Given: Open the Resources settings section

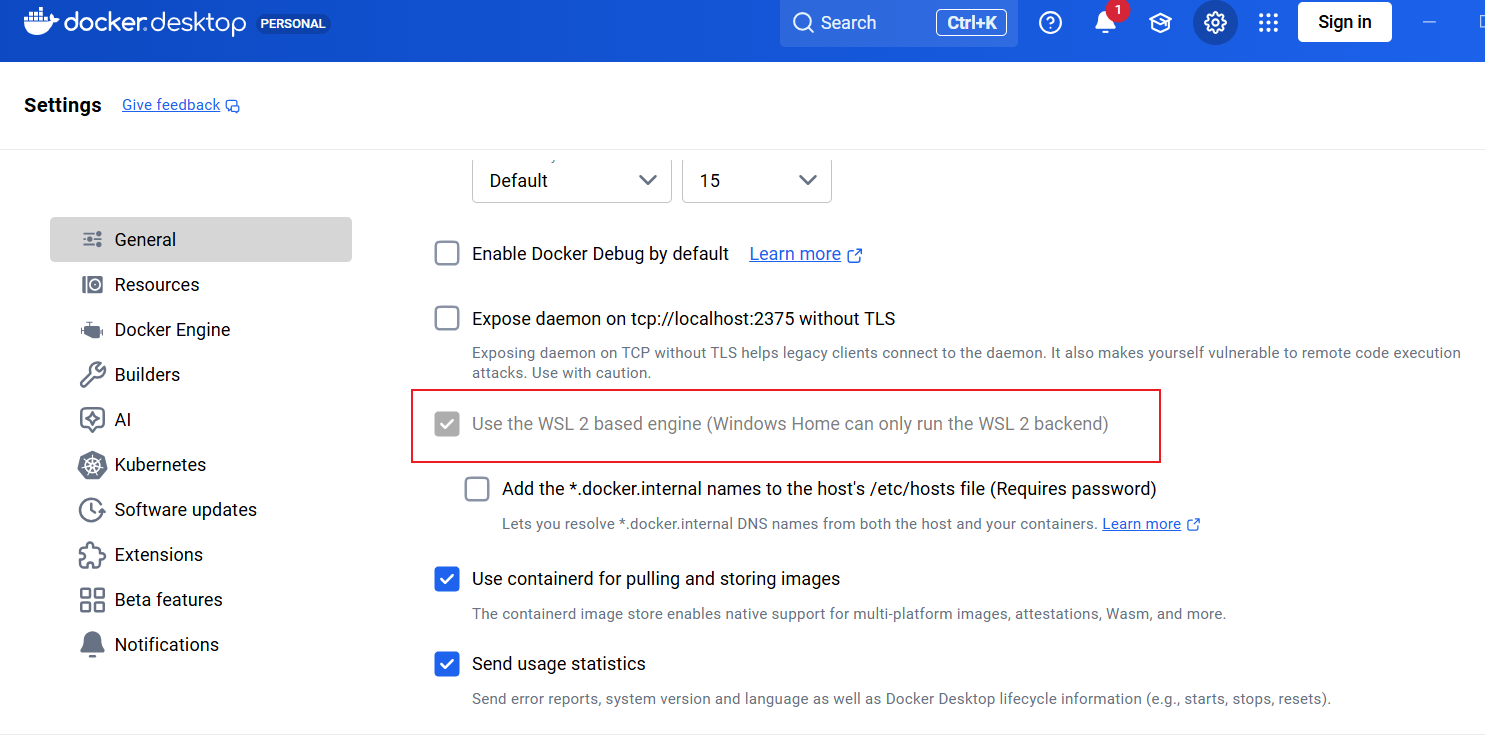Looking at the screenshot, I should 201,285.
